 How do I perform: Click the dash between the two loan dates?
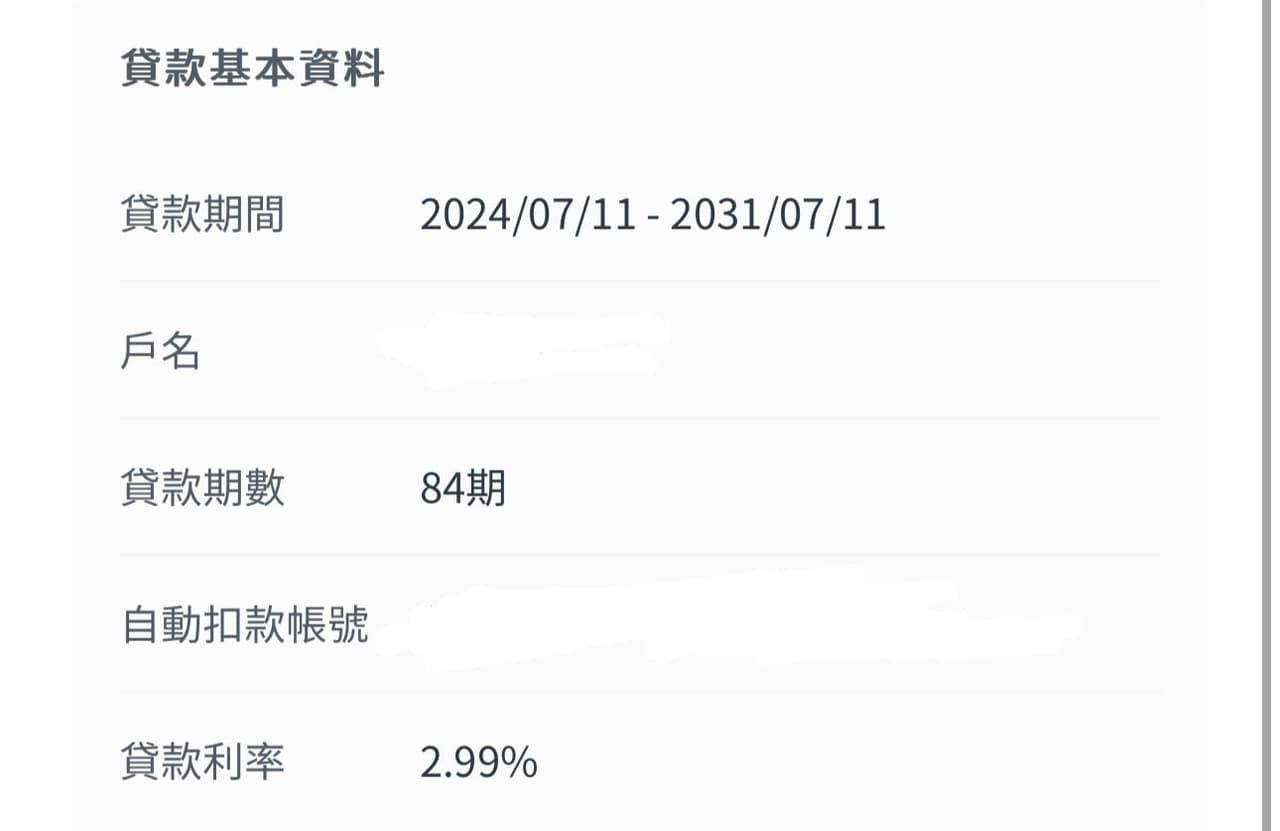coord(653,218)
